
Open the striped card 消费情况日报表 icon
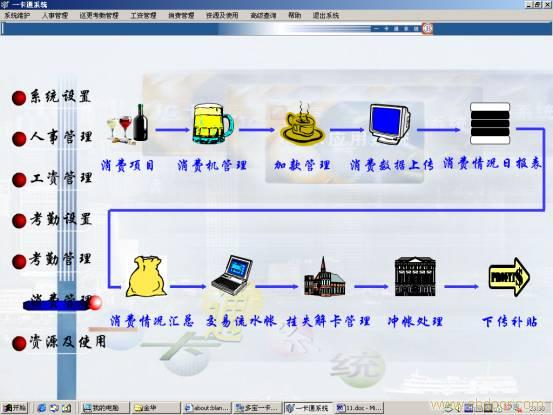click(490, 123)
